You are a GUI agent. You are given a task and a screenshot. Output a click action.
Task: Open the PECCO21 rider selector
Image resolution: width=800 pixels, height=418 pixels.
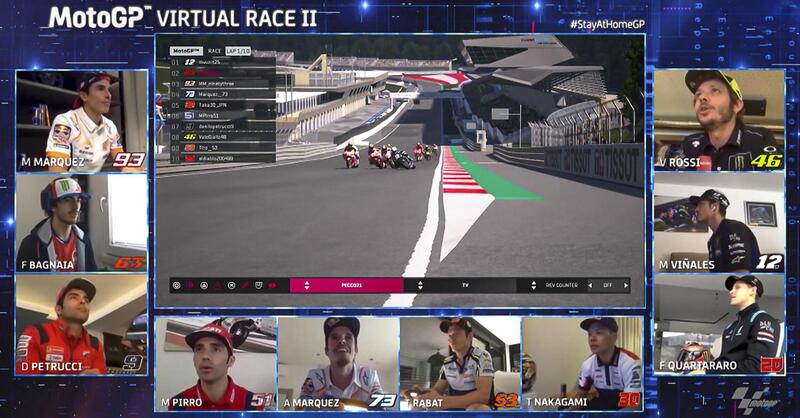coord(353,285)
